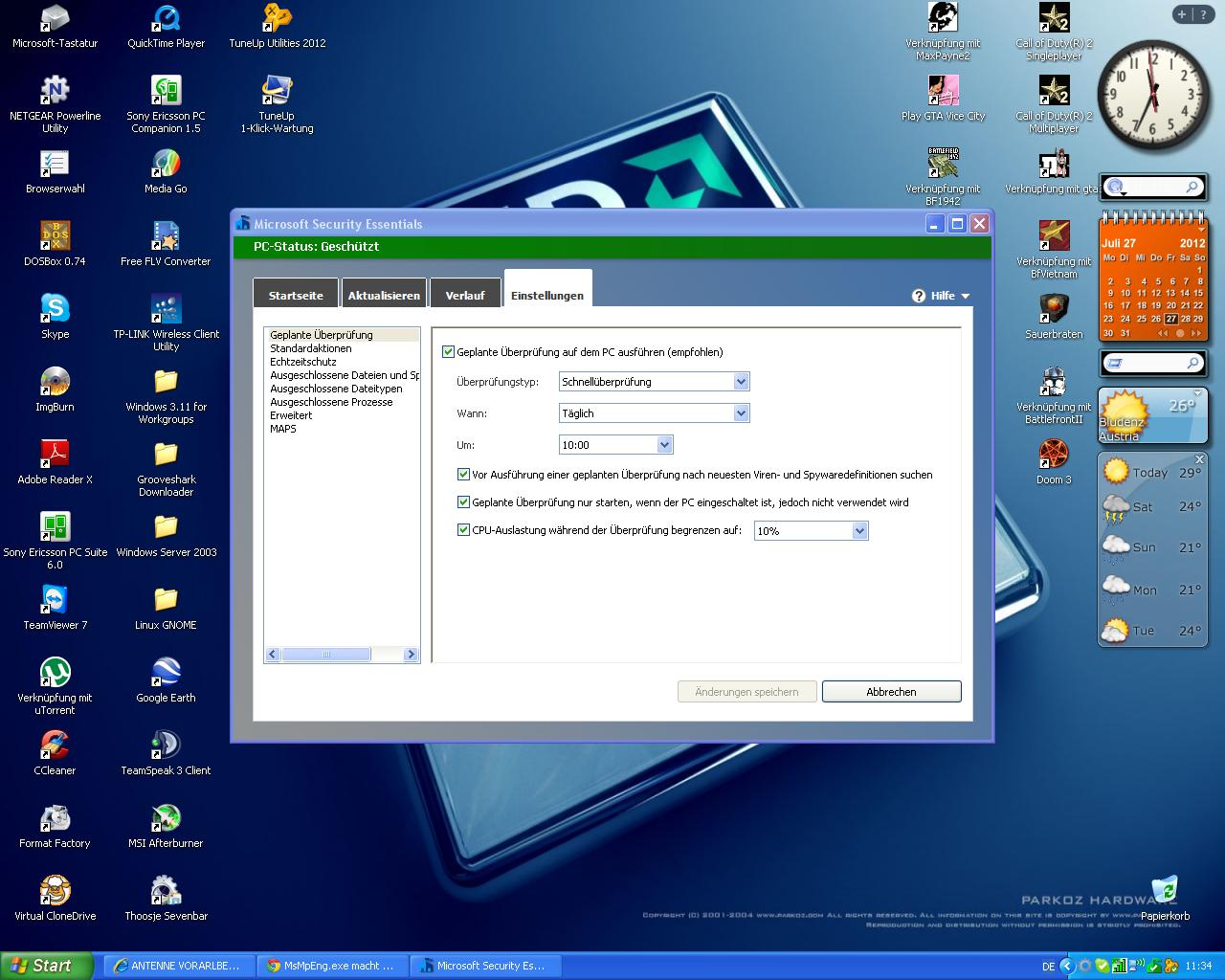The height and width of the screenshot is (980, 1225).
Task: Launch TuneUp 1-Klick-Wartung icon
Action: pyautogui.click(x=277, y=91)
